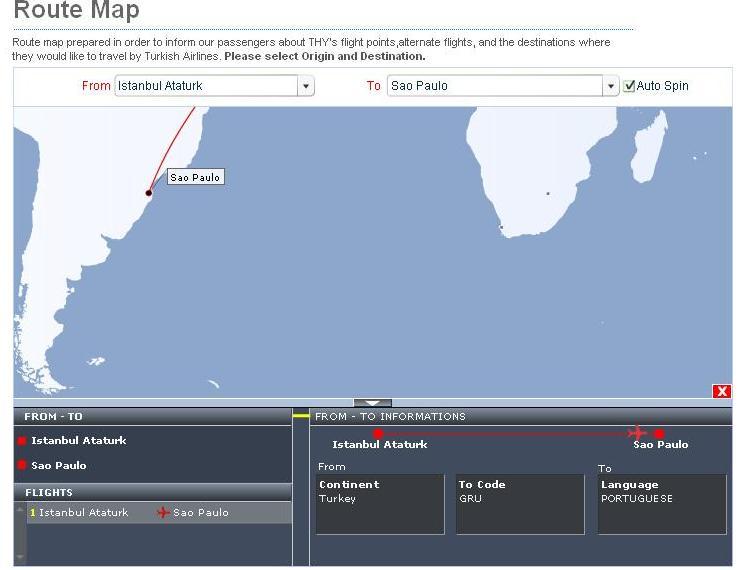Click Istanbul Ataturk label in informations panel
Screen dimensions: 743x570
[x=380, y=445]
